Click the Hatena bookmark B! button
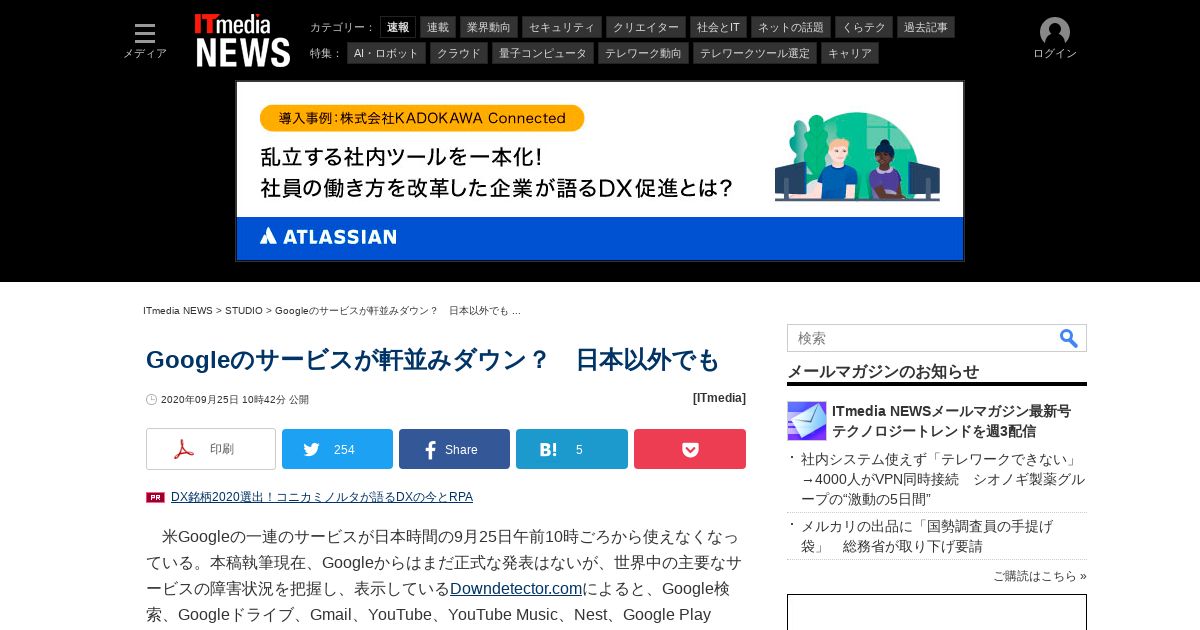Viewport: 1200px width, 630px height. click(x=572, y=449)
